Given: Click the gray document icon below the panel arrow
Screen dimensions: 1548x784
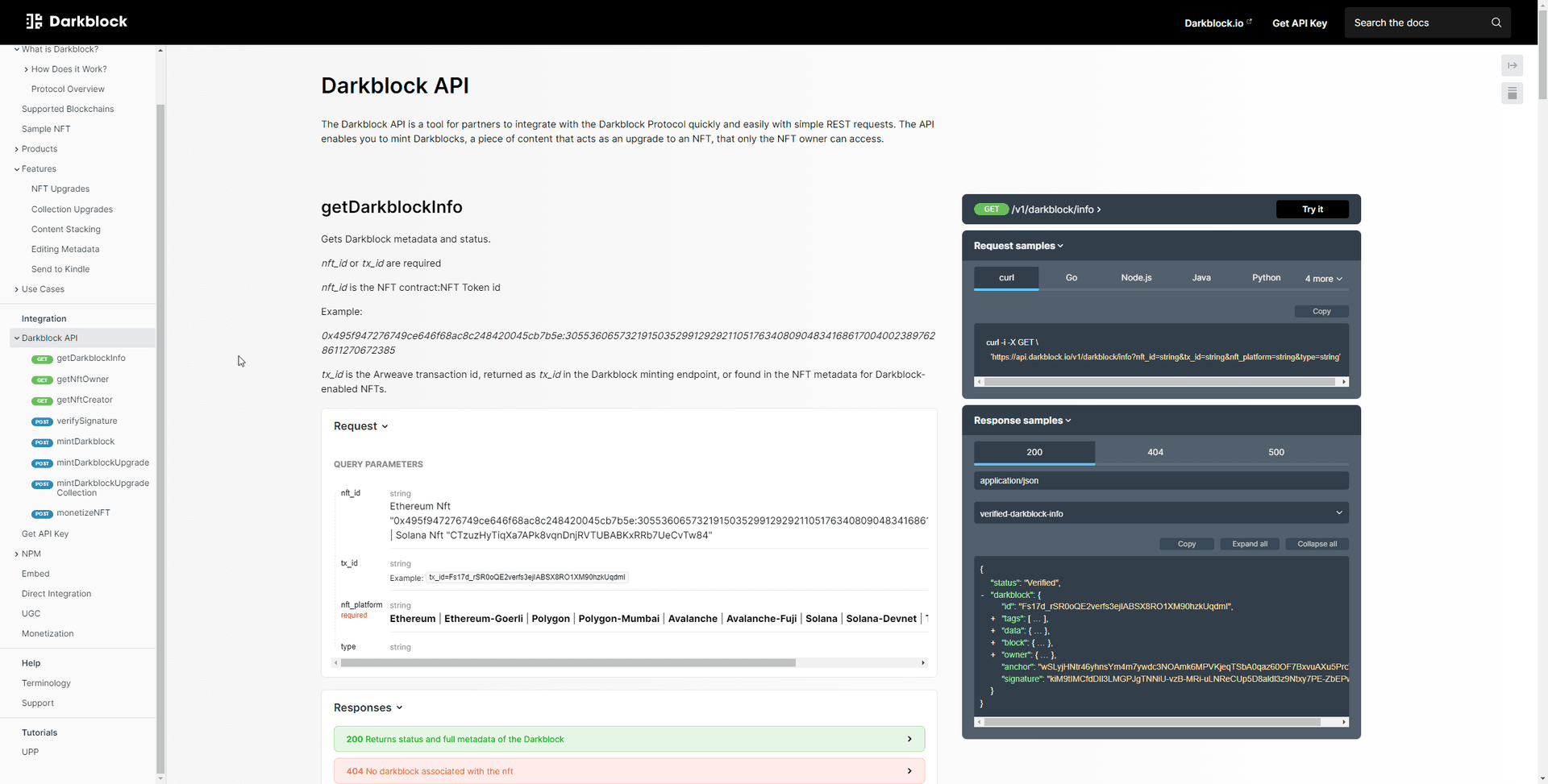Looking at the screenshot, I should point(1512,93).
